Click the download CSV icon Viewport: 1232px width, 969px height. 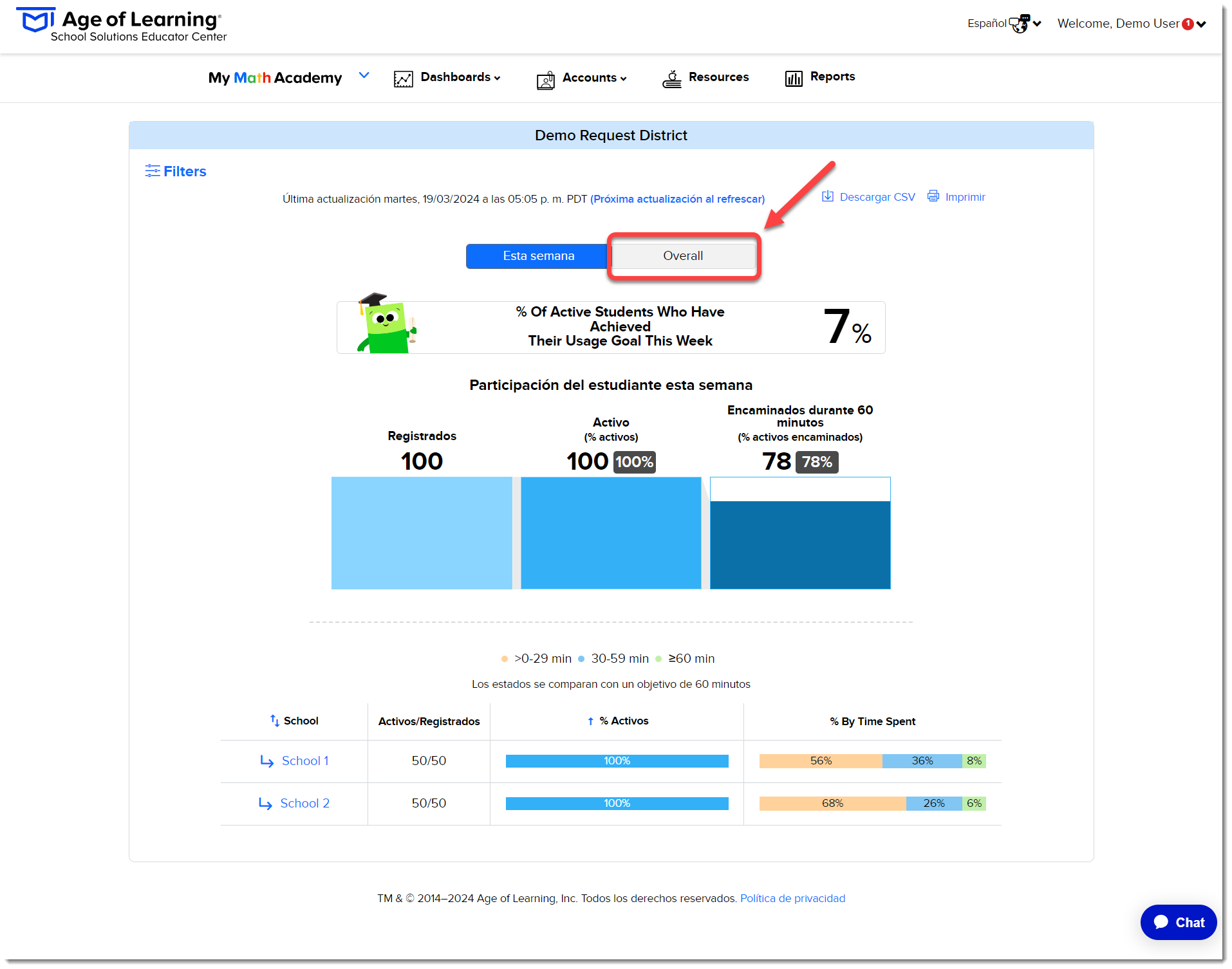click(828, 196)
